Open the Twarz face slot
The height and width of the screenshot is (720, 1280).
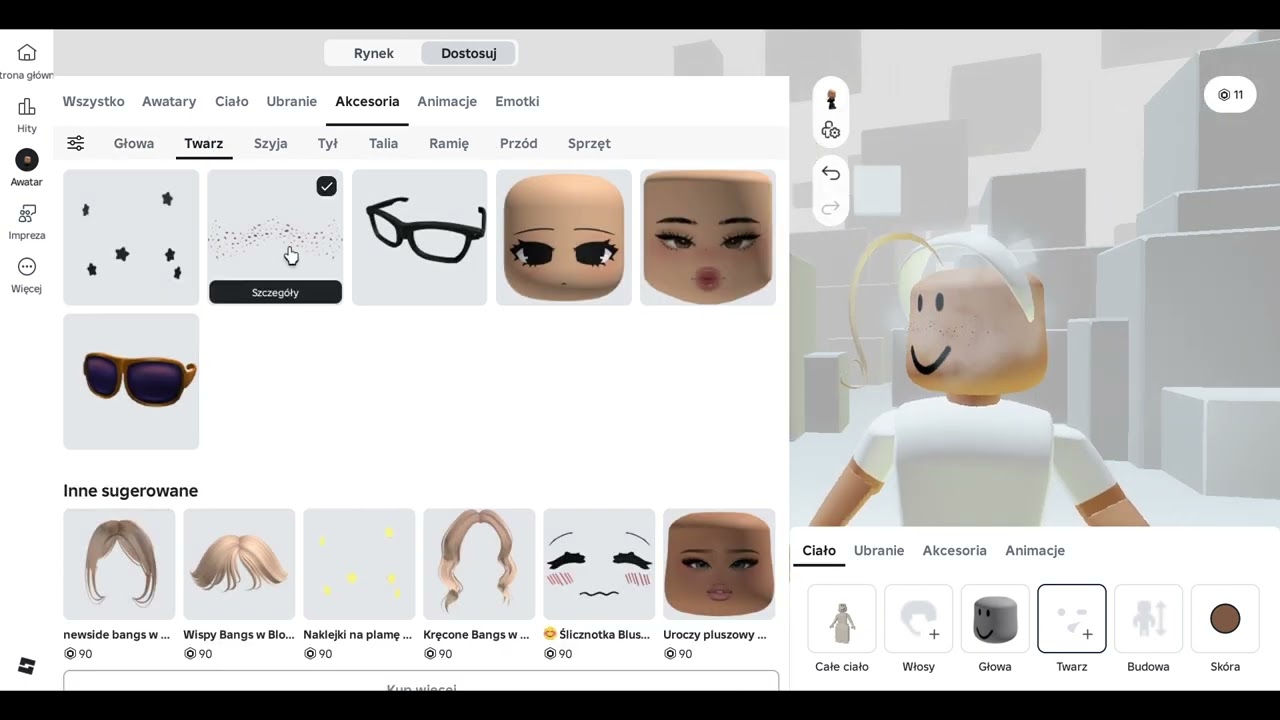pyautogui.click(x=1072, y=619)
